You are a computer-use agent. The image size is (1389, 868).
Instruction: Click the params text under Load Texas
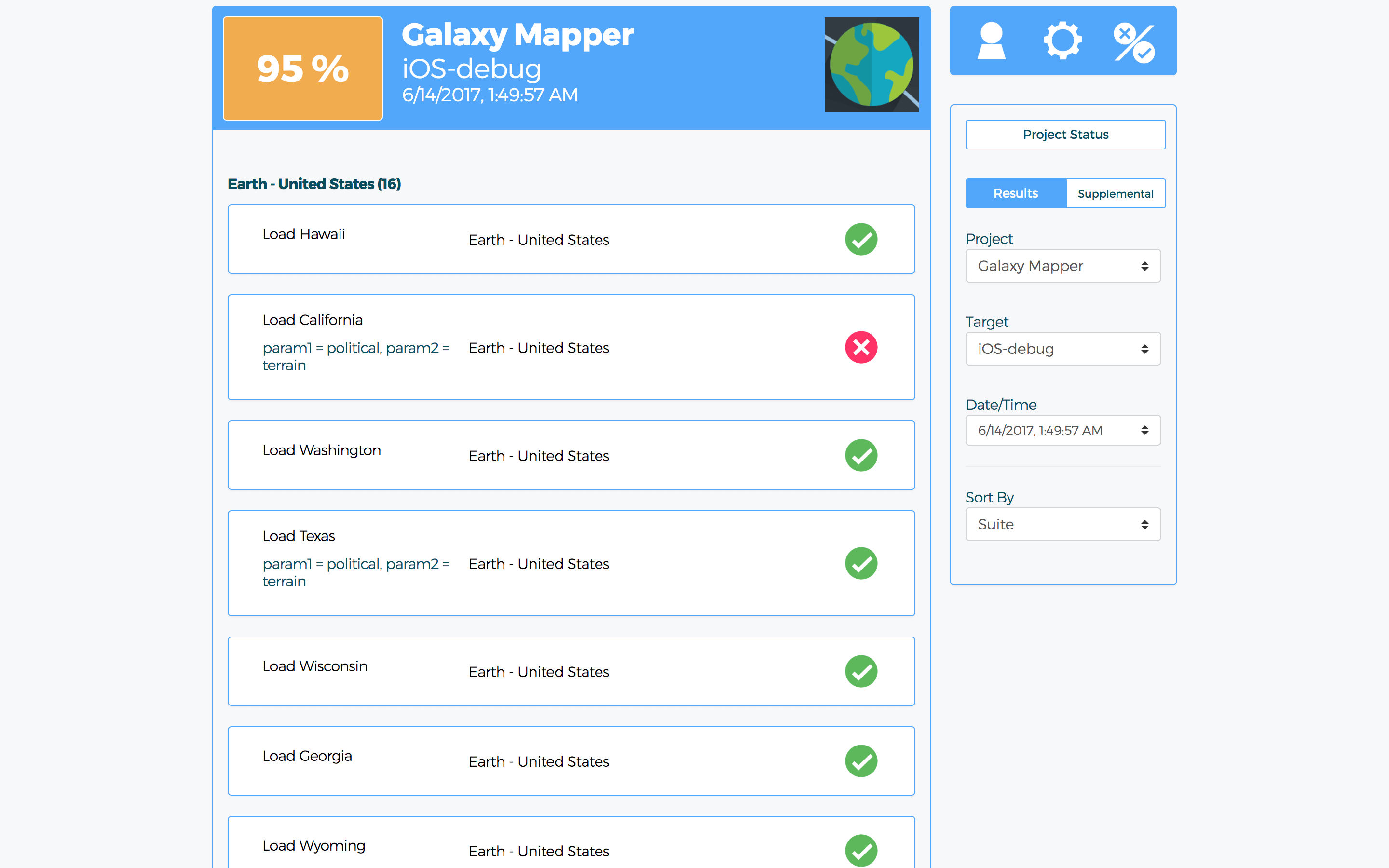tap(356, 572)
